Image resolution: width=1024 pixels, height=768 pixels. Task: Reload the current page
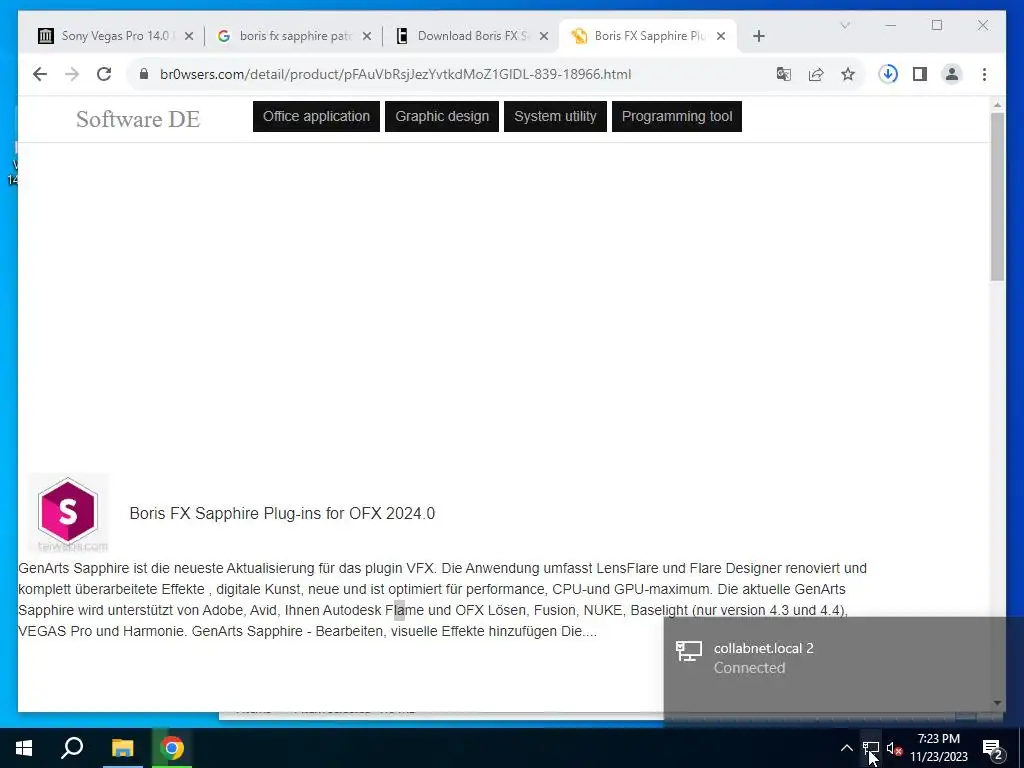[x=104, y=74]
